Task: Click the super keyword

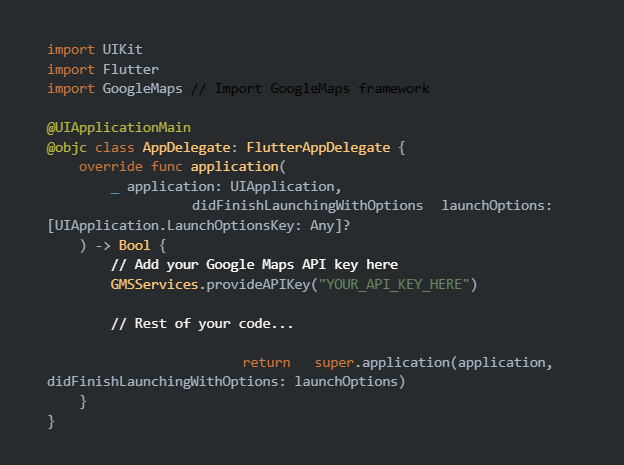Action: [x=334, y=363]
